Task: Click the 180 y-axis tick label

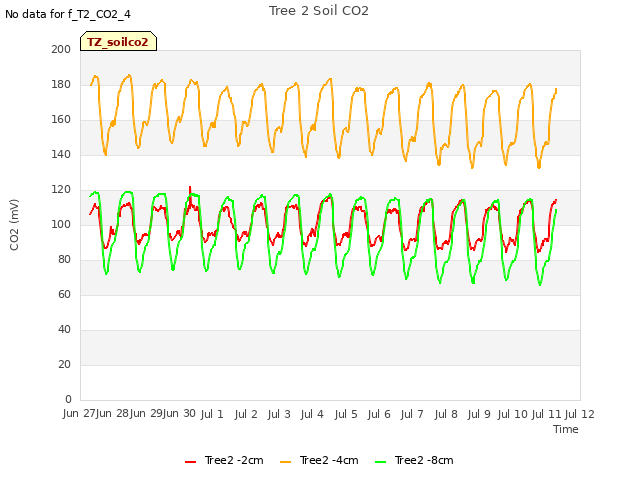Action: tap(61, 84)
